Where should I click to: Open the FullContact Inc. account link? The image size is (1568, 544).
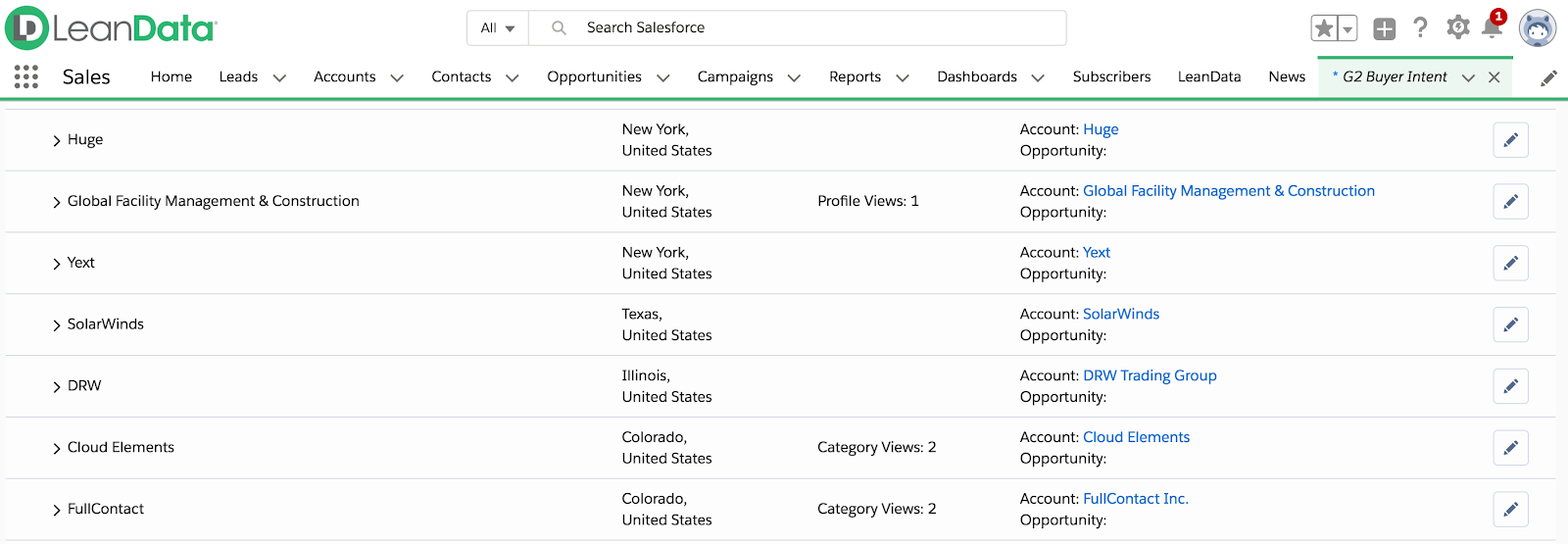(1136, 499)
